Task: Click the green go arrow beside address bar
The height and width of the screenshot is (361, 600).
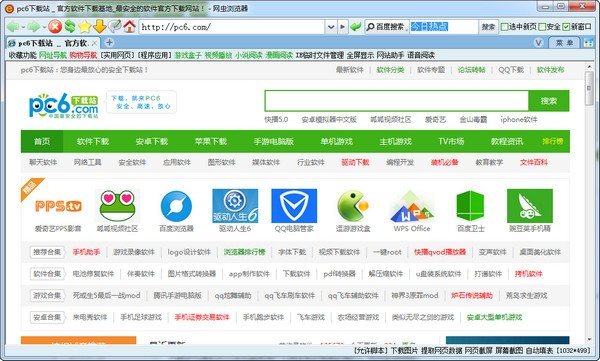Action: [x=356, y=27]
